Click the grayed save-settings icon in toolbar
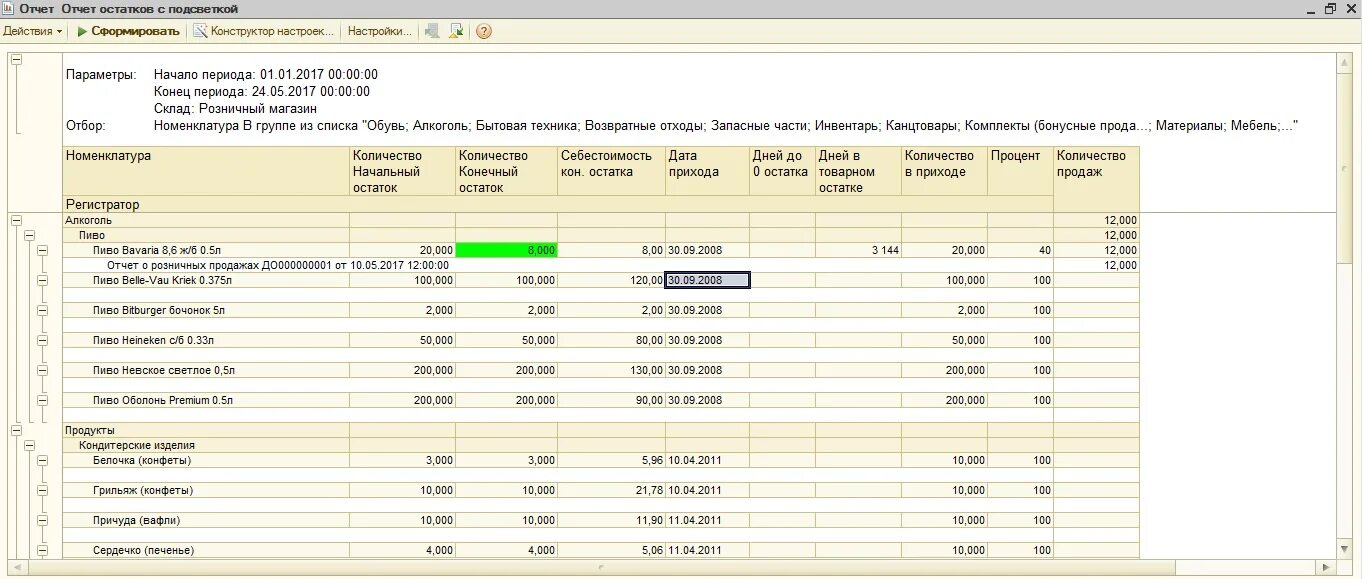Viewport: 1363px width, 579px height. pyautogui.click(x=432, y=31)
